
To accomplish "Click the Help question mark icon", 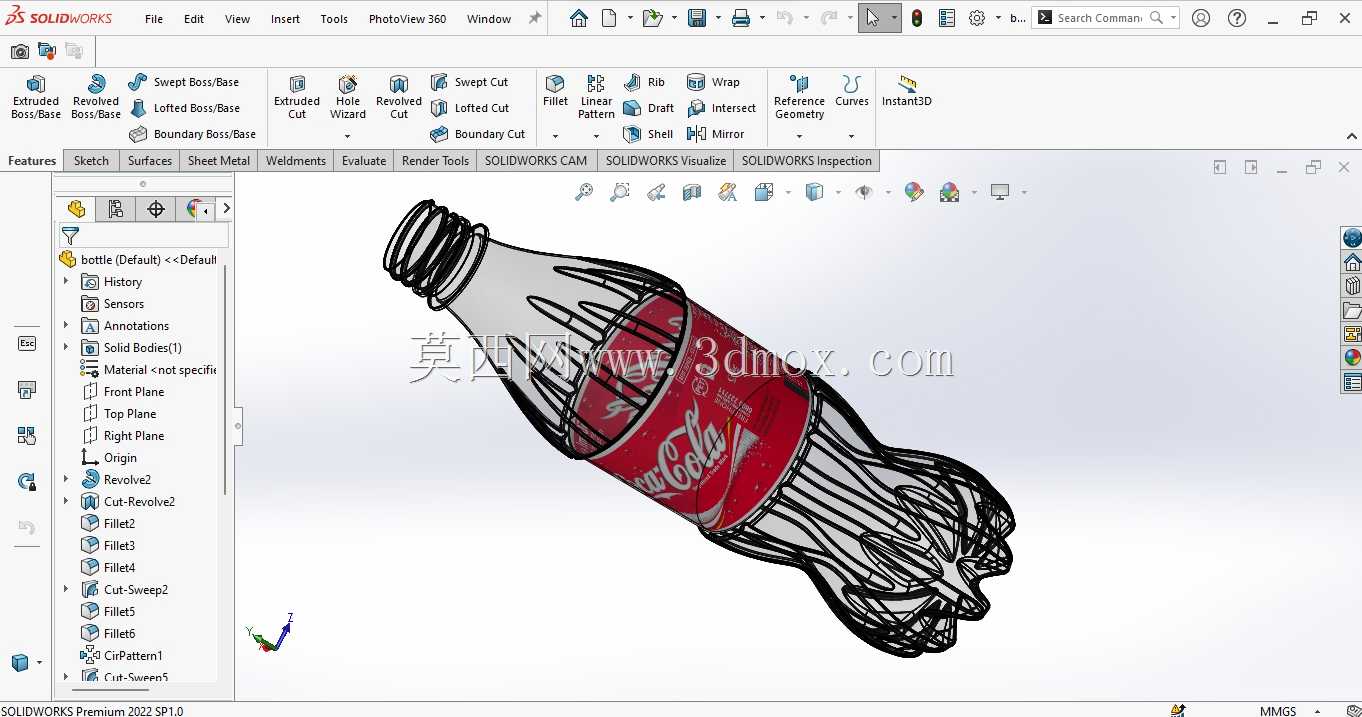I will click(1237, 18).
